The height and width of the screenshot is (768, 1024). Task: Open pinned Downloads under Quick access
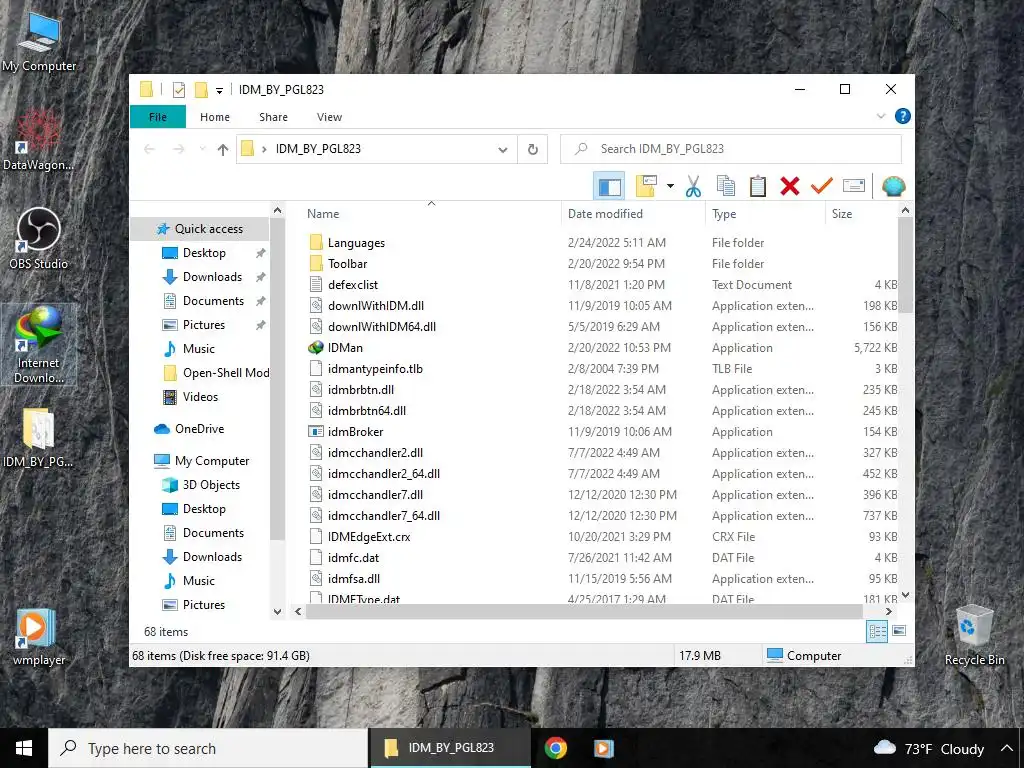coord(212,277)
